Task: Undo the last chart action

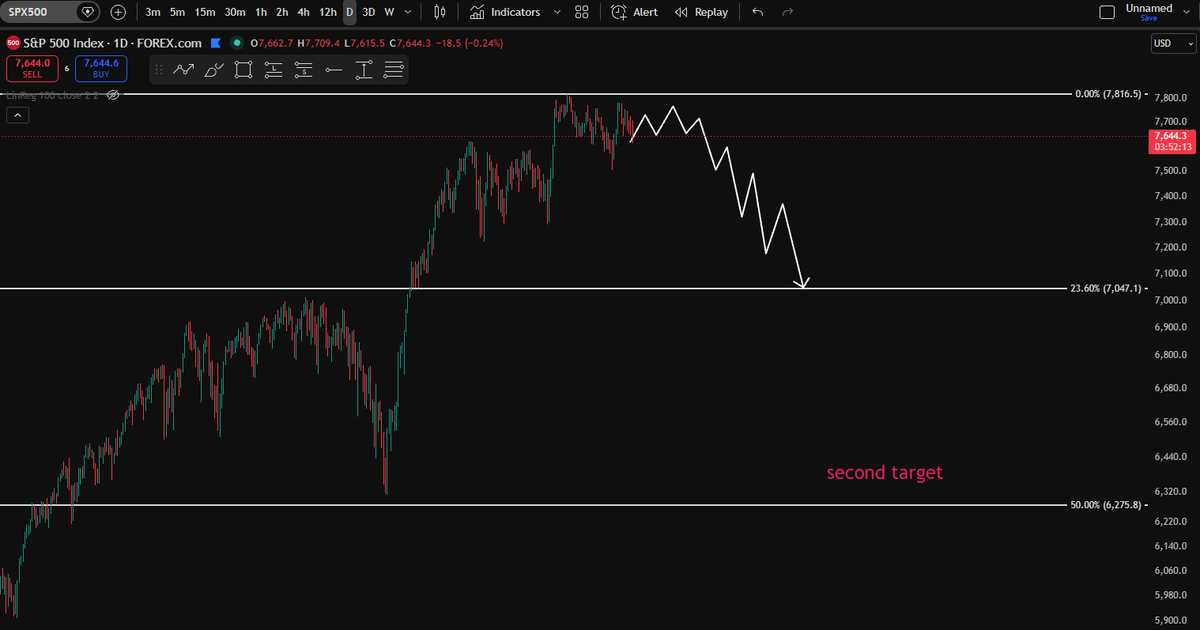Action: [757, 12]
